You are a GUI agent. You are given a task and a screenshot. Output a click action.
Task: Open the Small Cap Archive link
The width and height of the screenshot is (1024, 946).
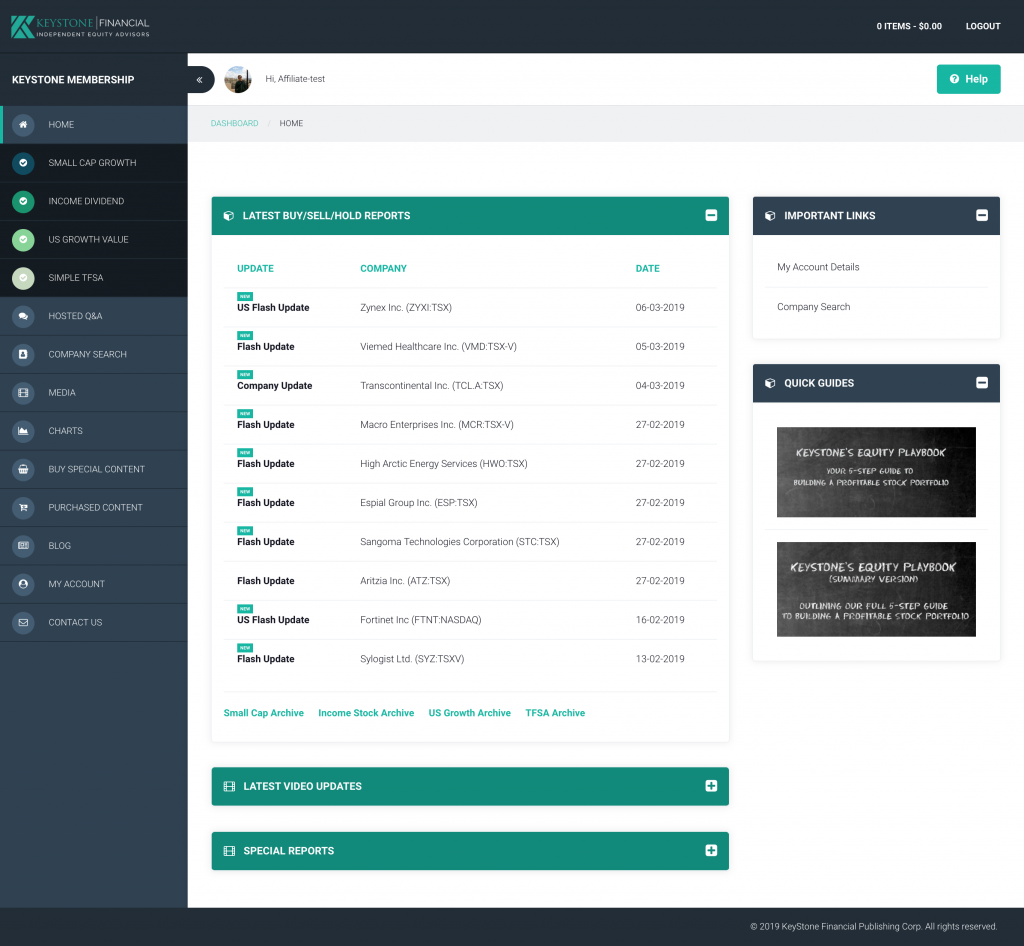(263, 713)
